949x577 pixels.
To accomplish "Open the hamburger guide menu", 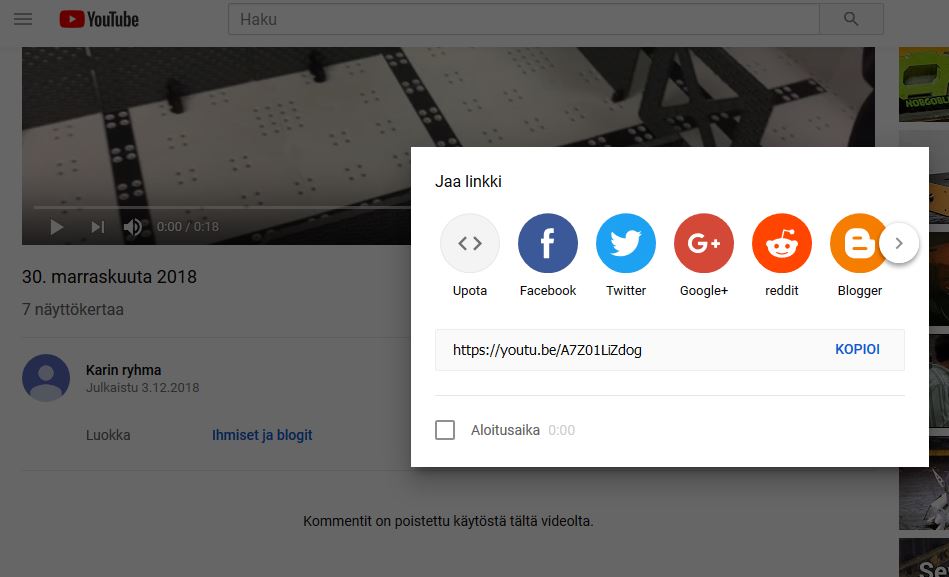I will point(22,19).
